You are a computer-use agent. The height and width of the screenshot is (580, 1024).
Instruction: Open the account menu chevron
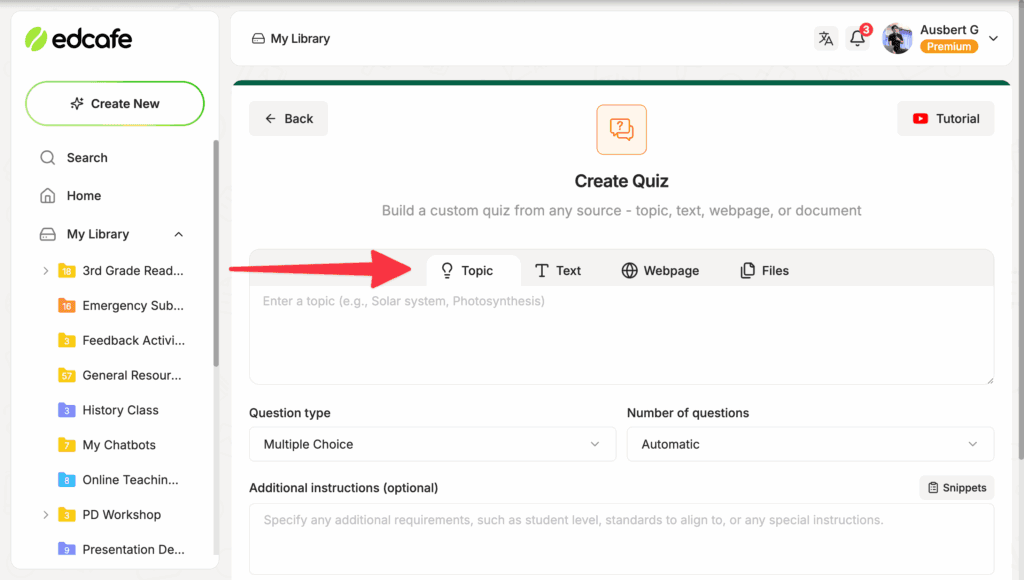[x=993, y=39]
